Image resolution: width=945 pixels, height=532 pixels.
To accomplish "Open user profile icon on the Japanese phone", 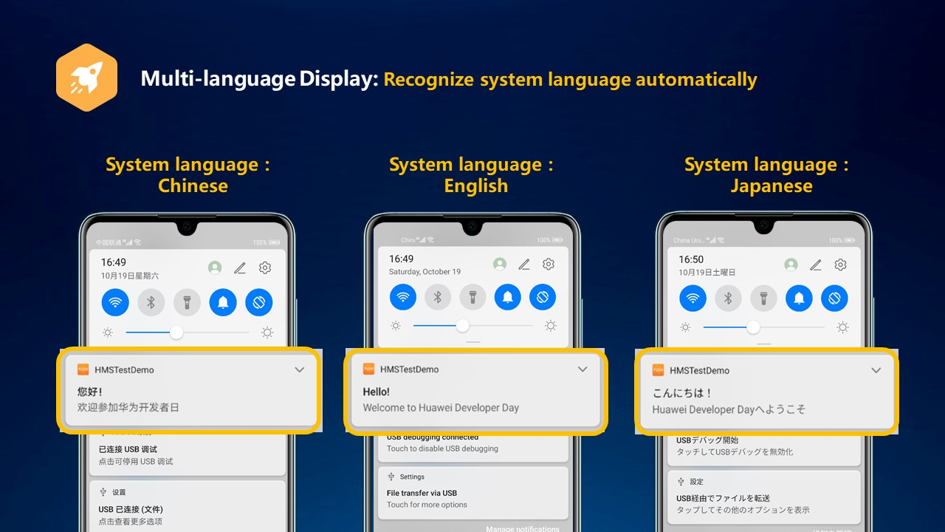I will [x=791, y=265].
